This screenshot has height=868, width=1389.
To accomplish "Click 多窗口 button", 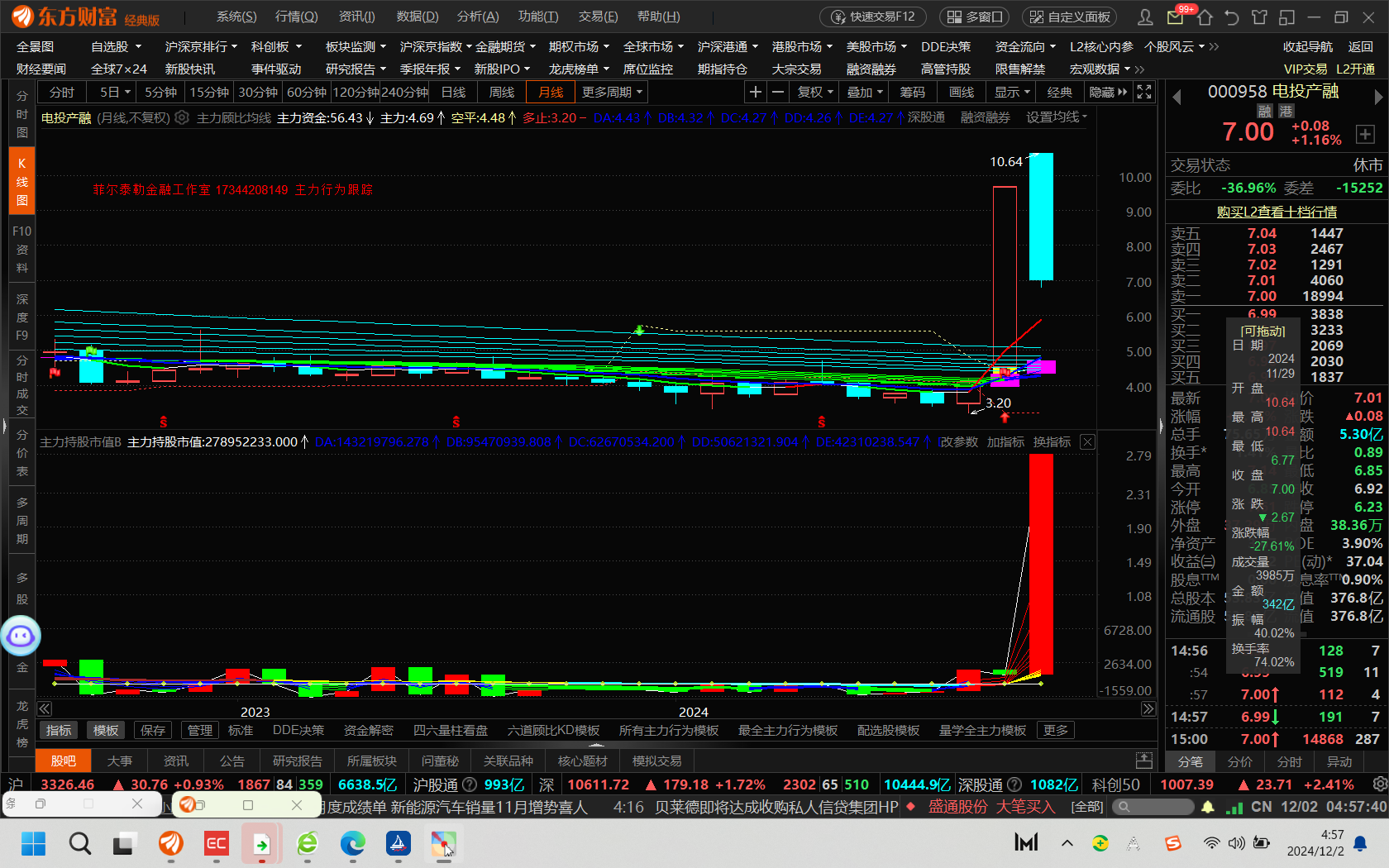I will (x=975, y=17).
